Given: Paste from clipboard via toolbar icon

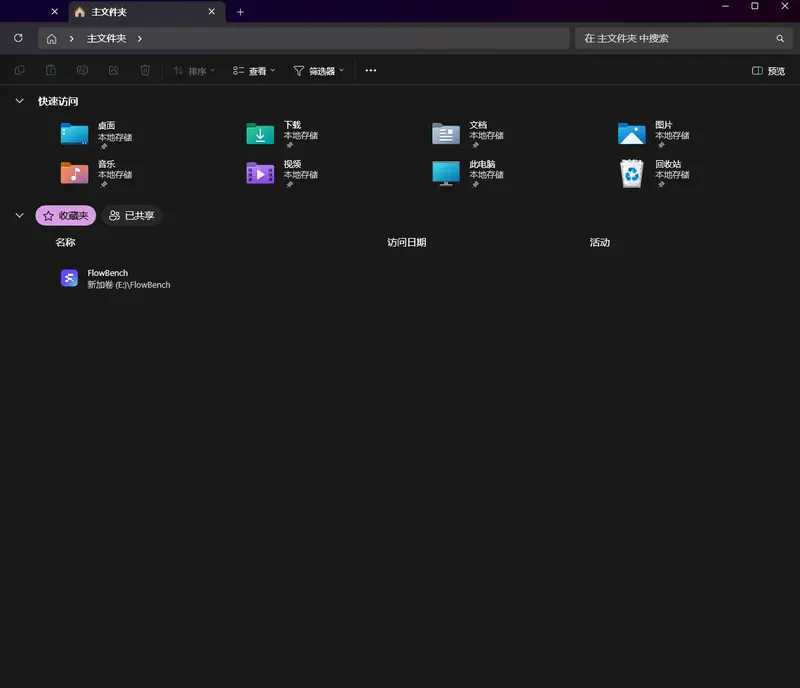Looking at the screenshot, I should 50,70.
